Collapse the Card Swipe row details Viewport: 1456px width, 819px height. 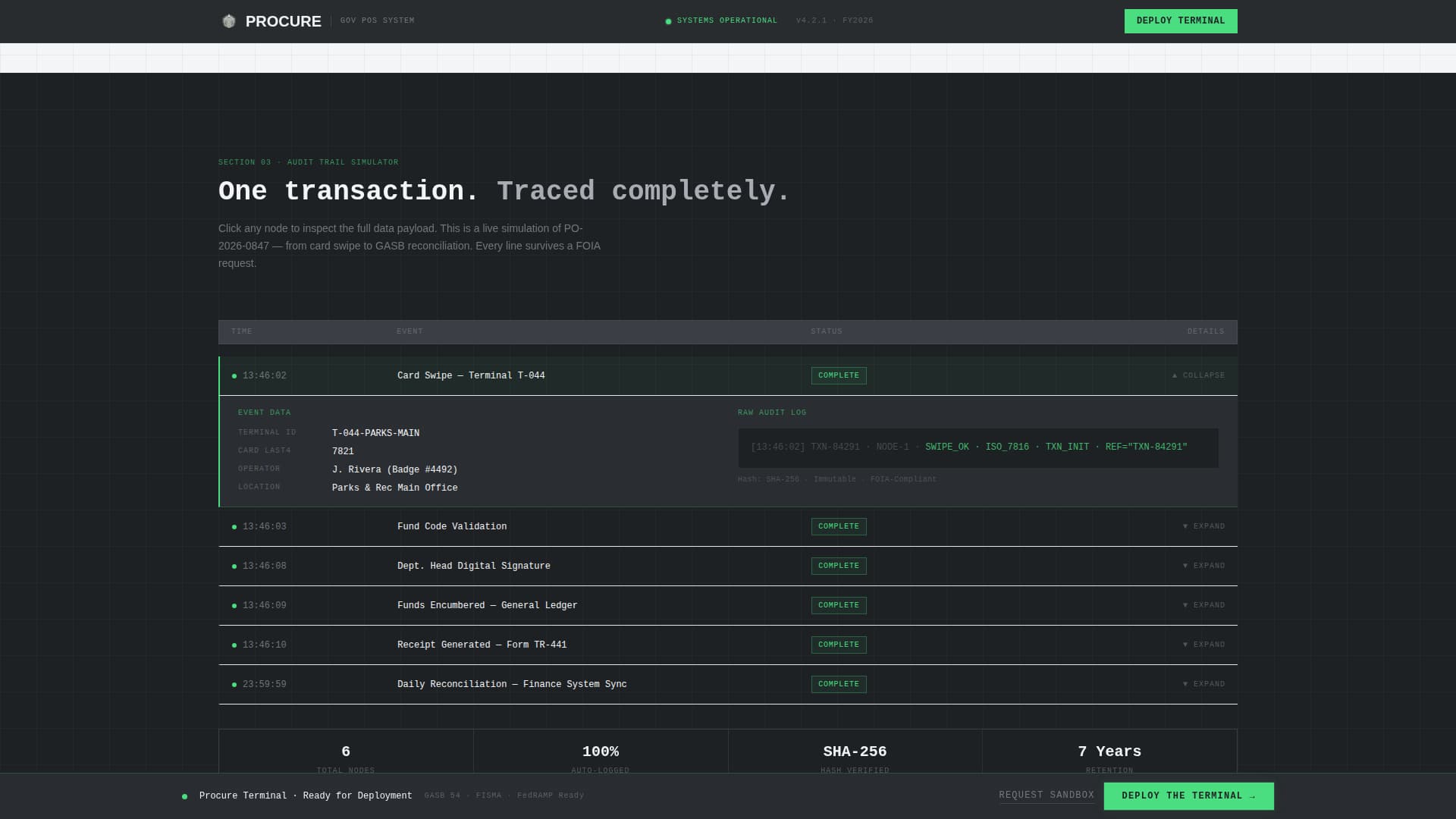pos(1198,375)
